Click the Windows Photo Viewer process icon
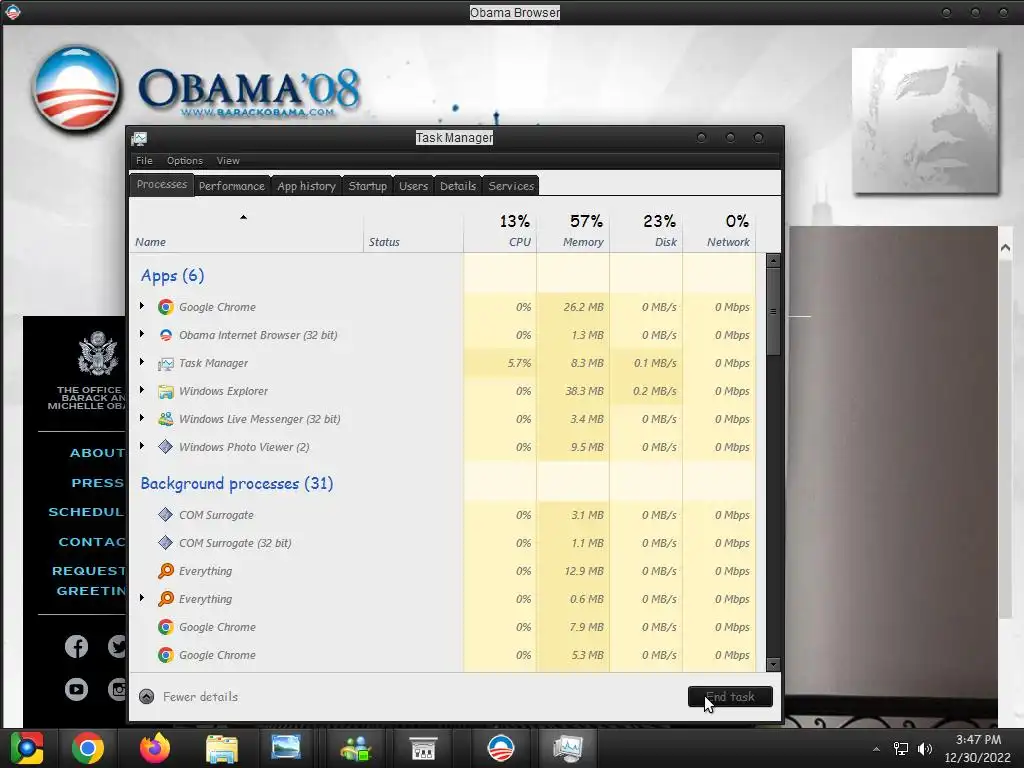This screenshot has height=768, width=1024. coord(166,447)
